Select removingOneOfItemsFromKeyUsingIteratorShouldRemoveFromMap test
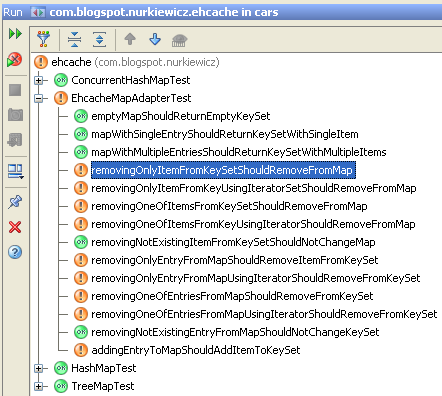442x396 pixels. [253, 224]
